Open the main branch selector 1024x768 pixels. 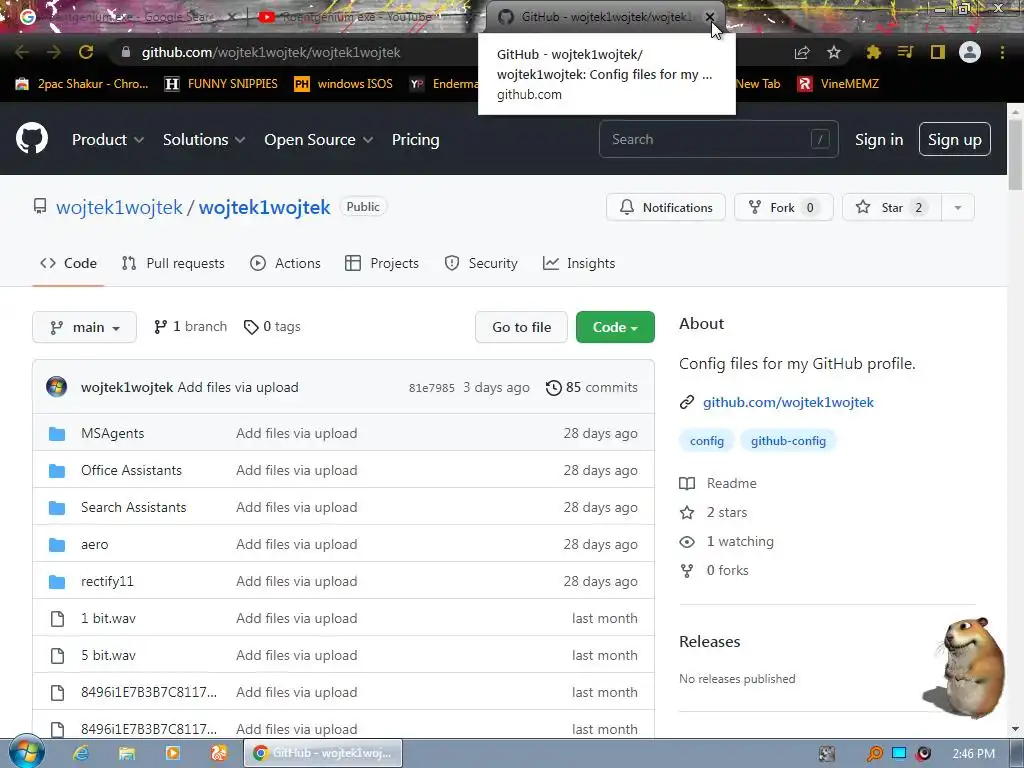pyautogui.click(x=84, y=327)
